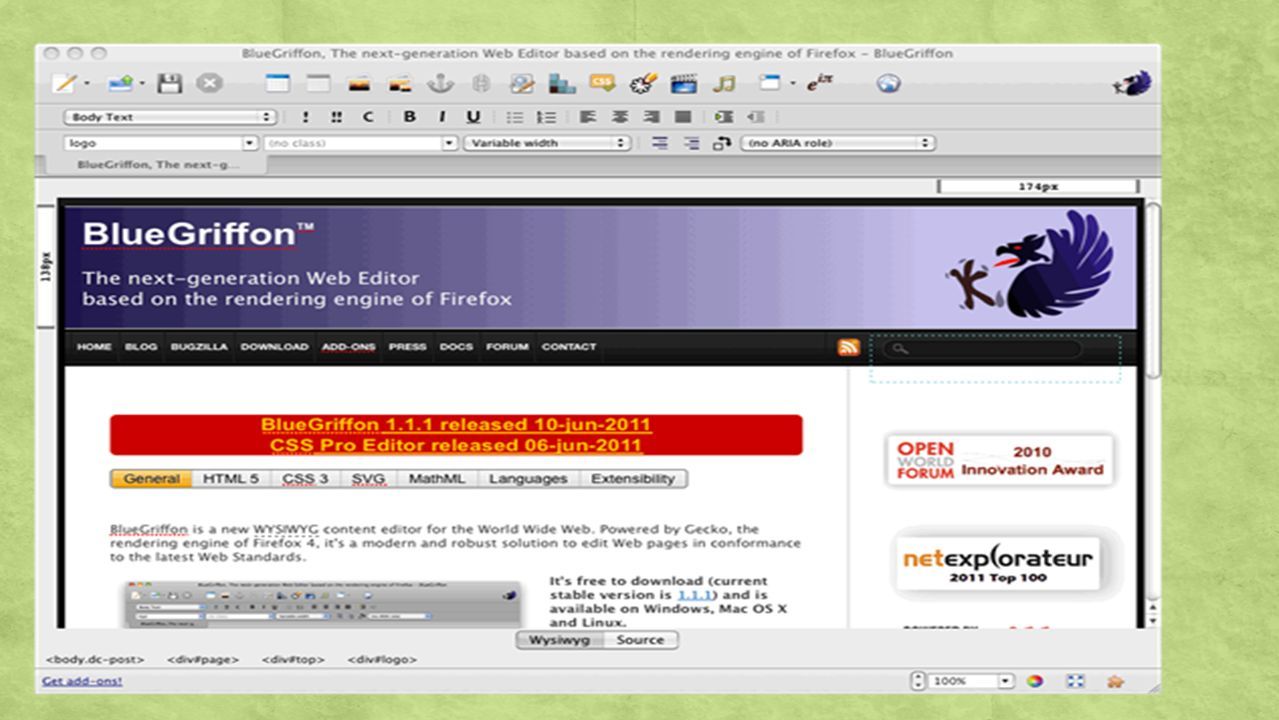This screenshot has height=720, width=1279.
Task: Click the DOWNLOAD nav link in page
Action: [274, 347]
